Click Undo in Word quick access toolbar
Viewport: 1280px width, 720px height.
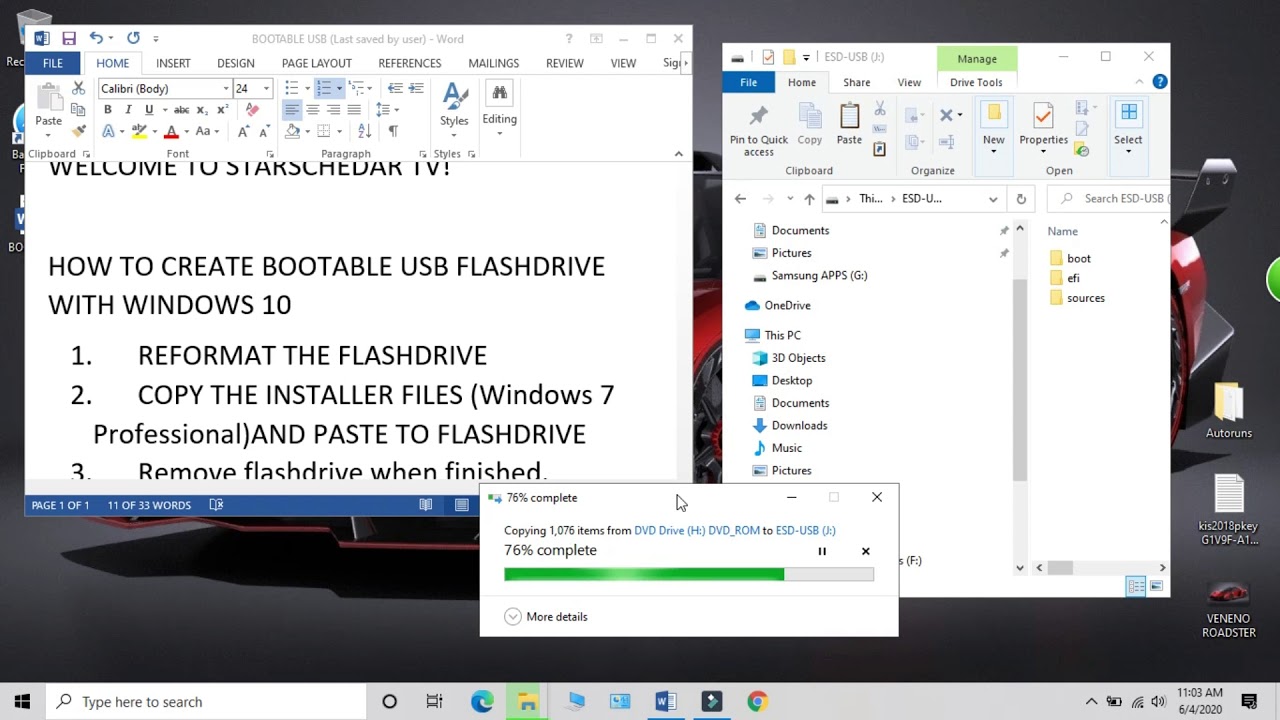(x=96, y=39)
